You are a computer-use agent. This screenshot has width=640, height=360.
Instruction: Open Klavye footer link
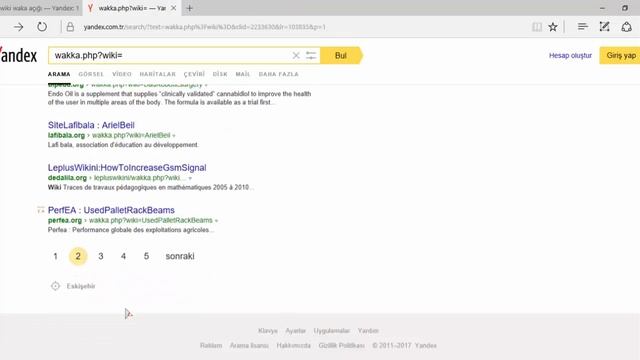[268, 331]
